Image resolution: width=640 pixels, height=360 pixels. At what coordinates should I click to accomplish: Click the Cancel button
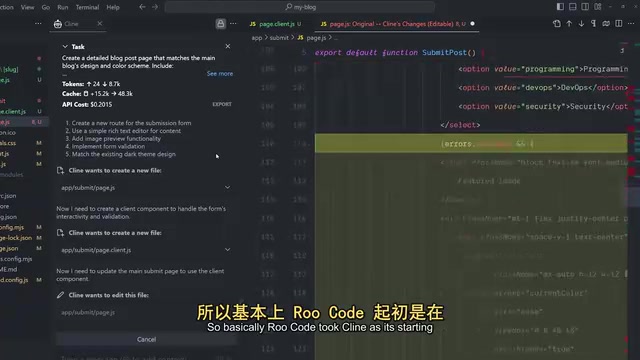(x=146, y=339)
